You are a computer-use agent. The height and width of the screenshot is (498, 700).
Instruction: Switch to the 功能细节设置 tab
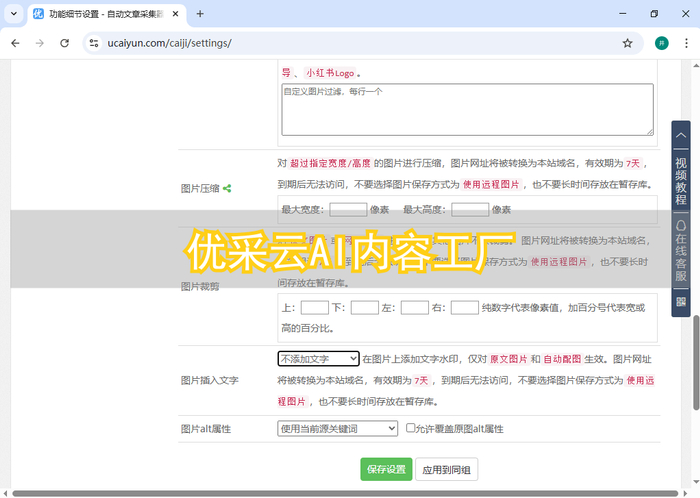point(106,14)
